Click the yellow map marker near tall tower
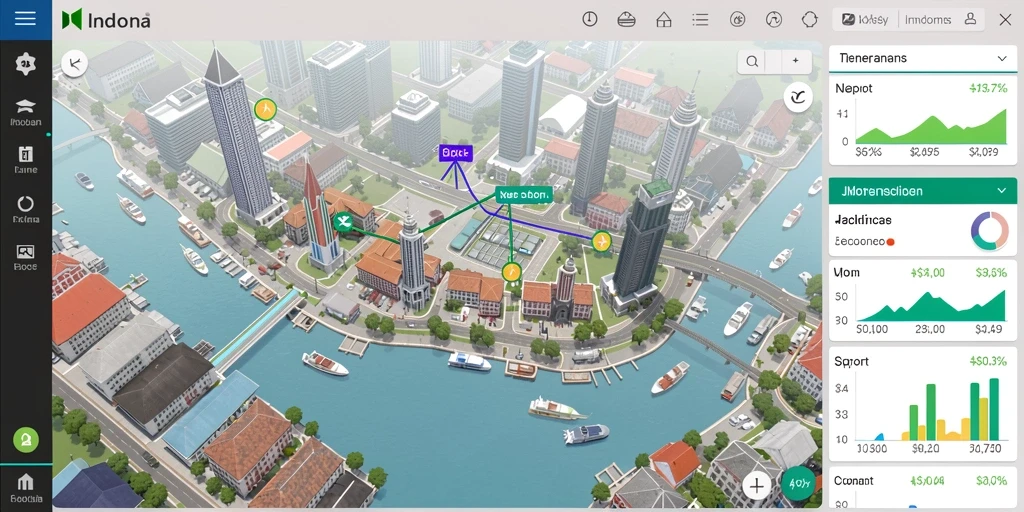 click(265, 109)
